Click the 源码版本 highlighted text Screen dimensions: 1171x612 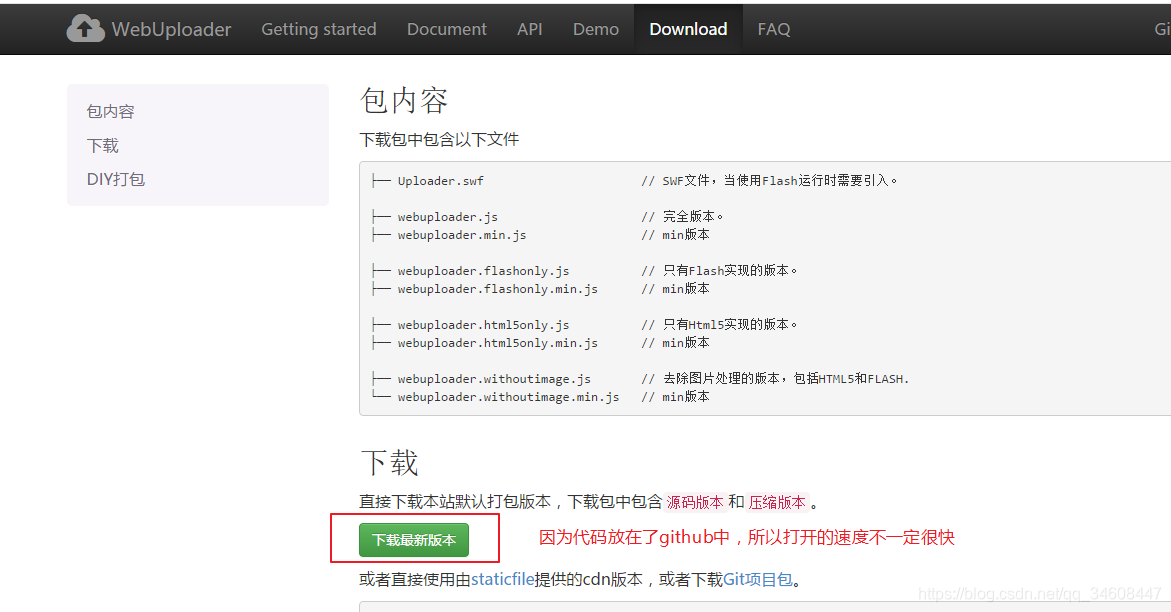(695, 502)
